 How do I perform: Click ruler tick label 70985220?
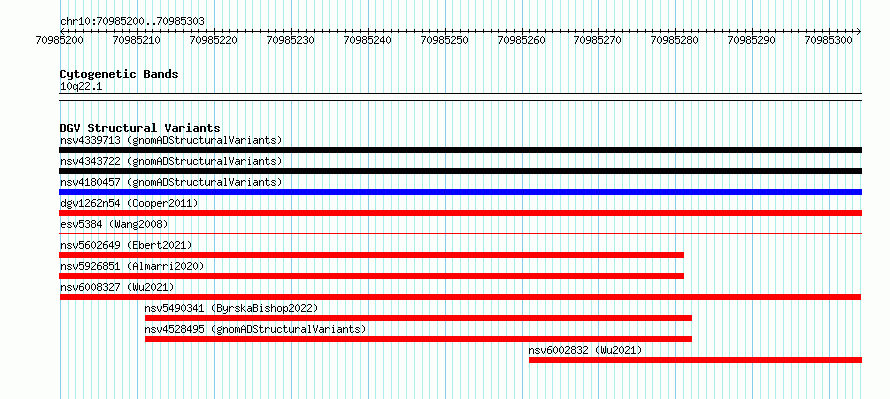(214, 40)
